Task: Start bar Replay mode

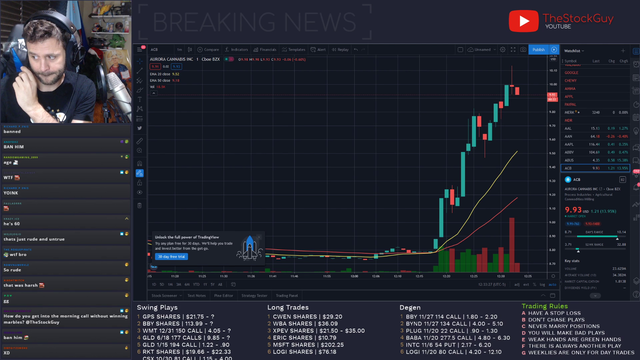Action: [340, 49]
